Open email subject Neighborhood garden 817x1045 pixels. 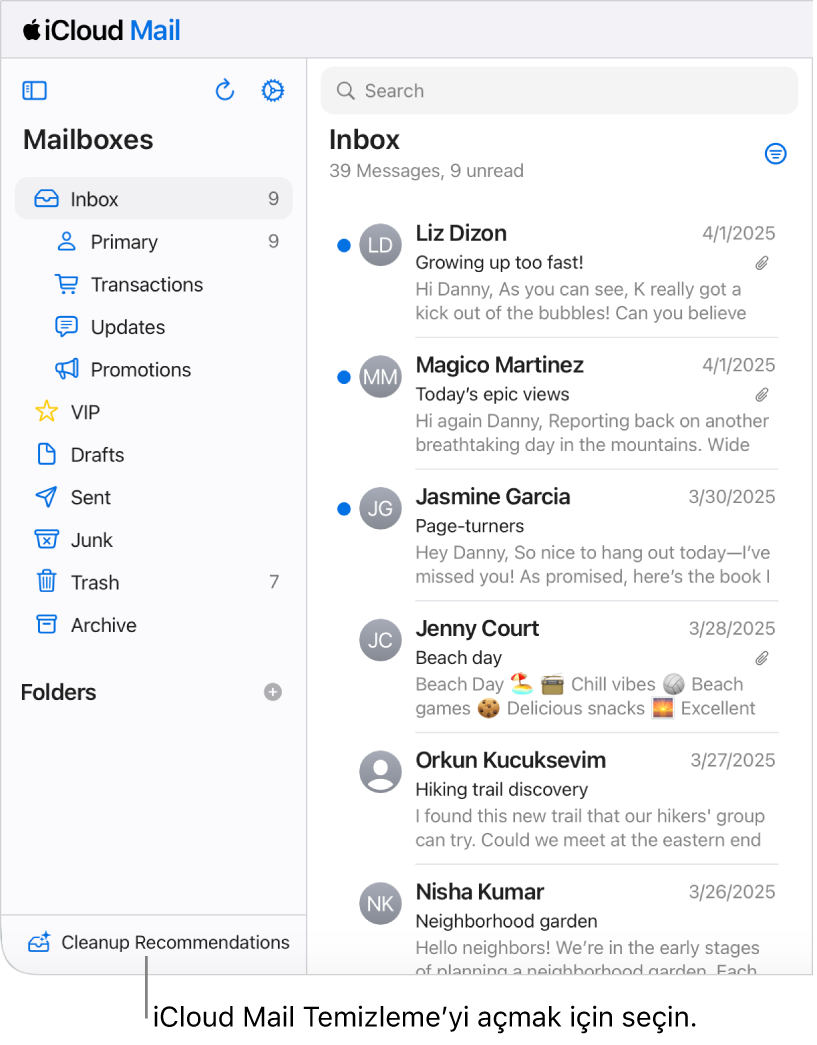click(506, 921)
